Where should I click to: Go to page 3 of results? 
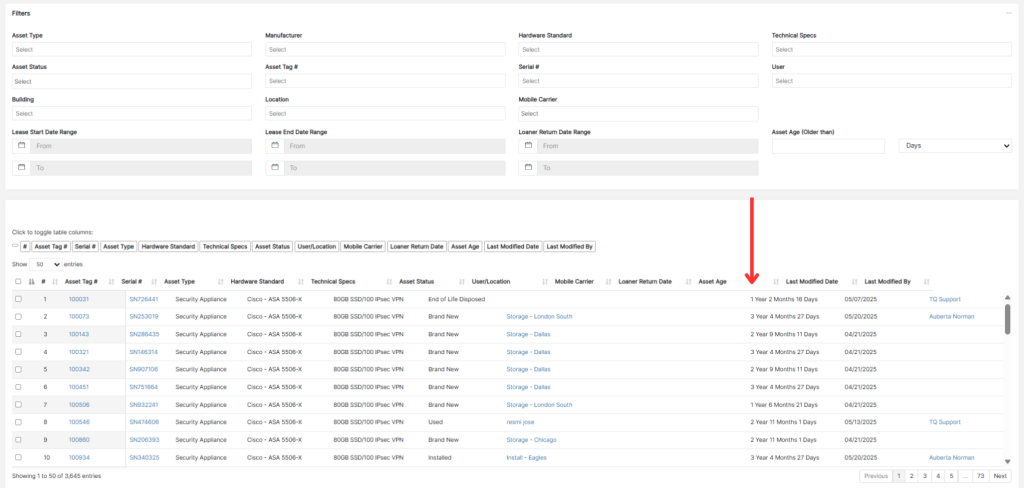[x=924, y=476]
